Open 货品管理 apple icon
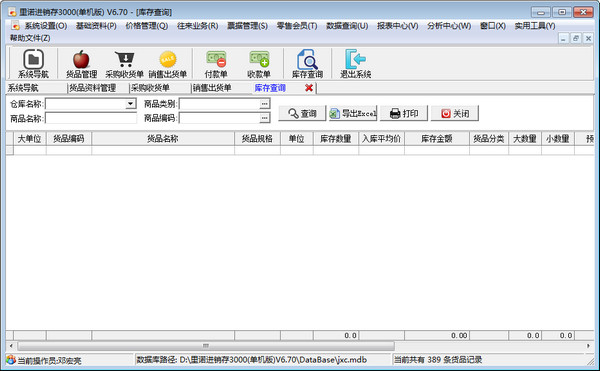Screen dimensions: 600x371 click(81, 63)
